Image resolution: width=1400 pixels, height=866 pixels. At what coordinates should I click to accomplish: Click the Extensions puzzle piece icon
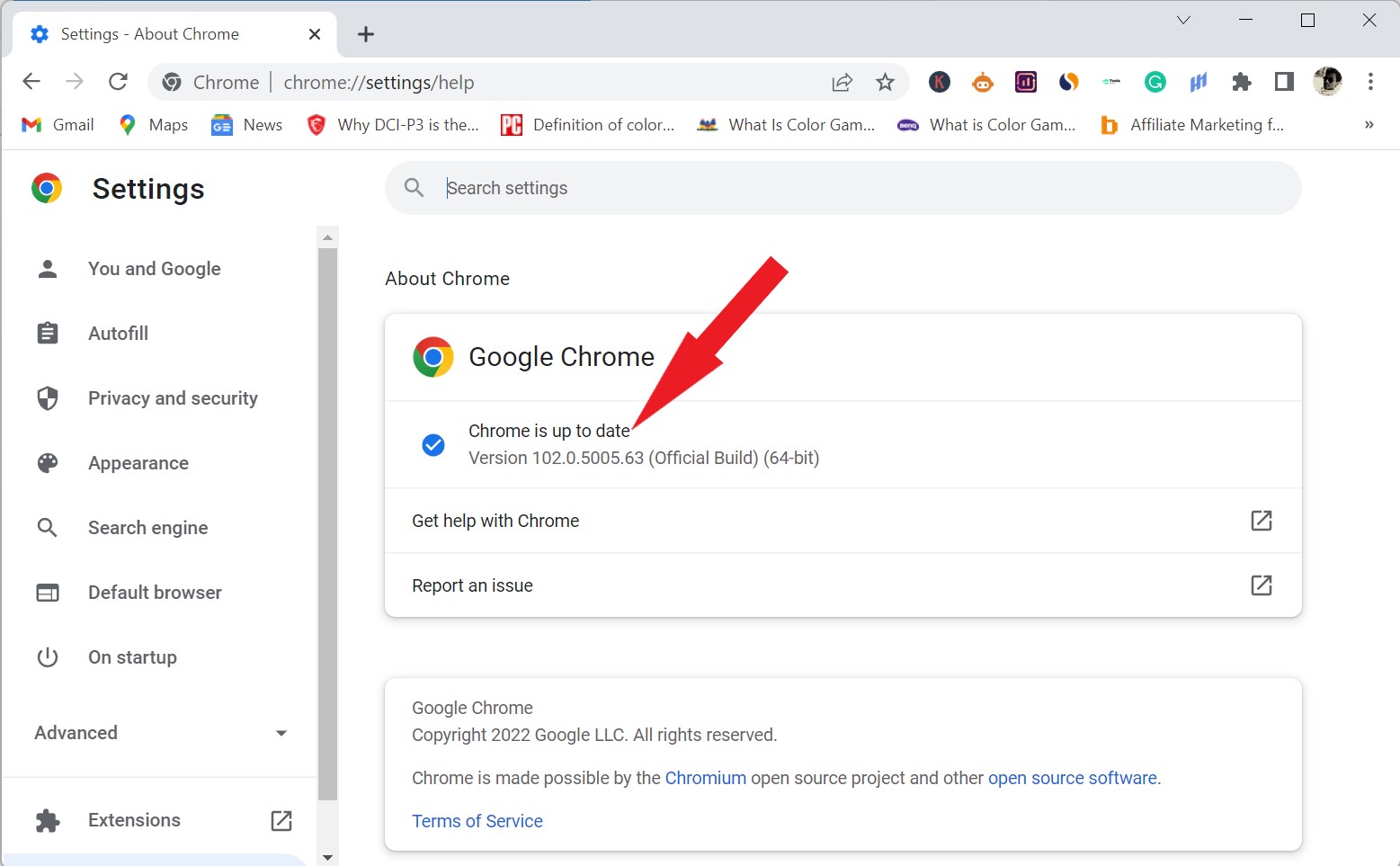click(1242, 82)
